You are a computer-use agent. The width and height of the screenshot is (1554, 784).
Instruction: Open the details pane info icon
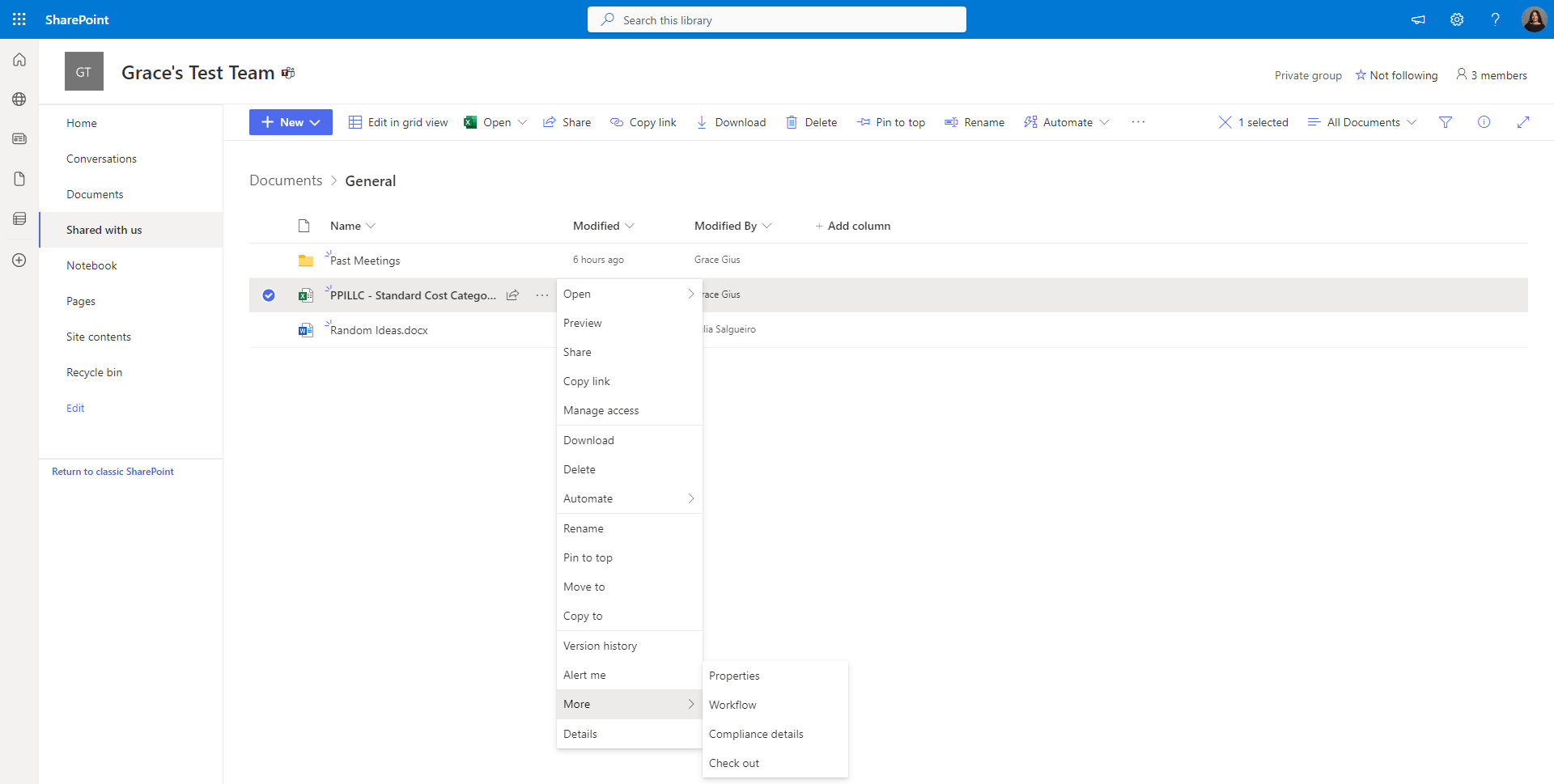(x=1484, y=122)
